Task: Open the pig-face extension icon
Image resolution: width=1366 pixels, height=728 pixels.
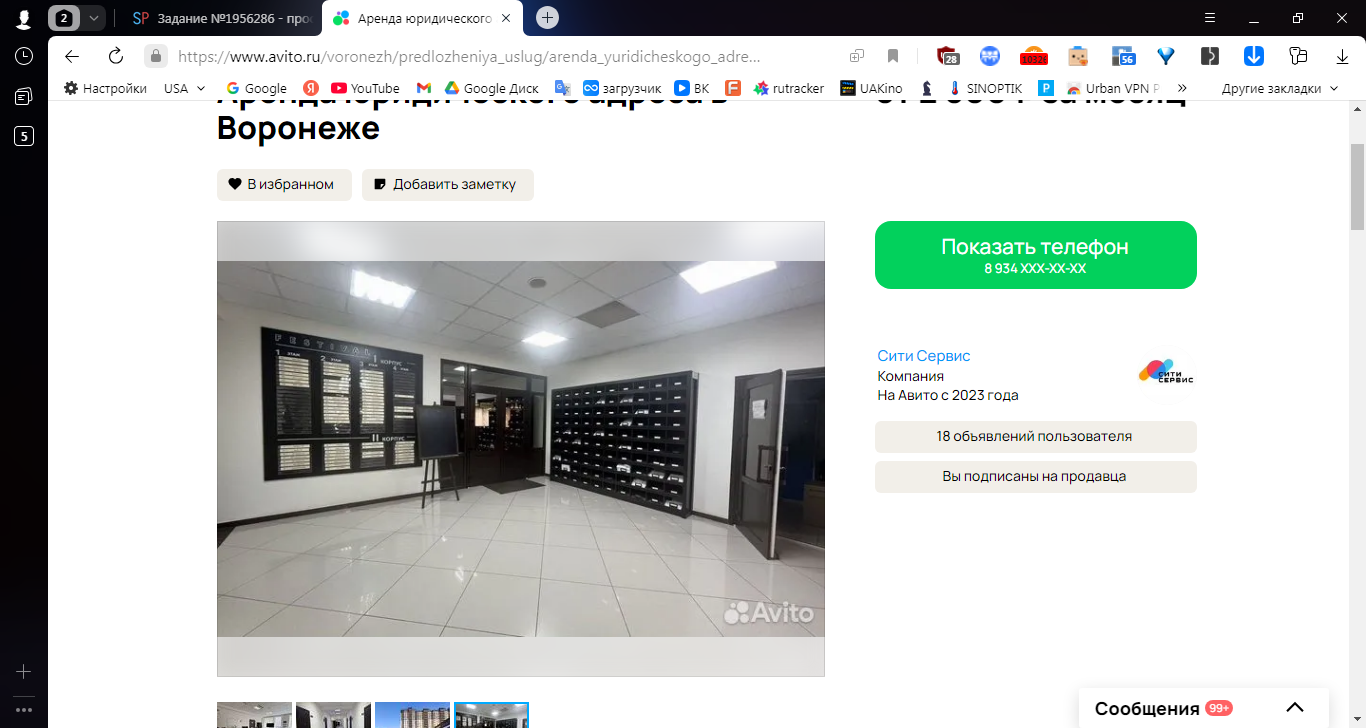Action: point(1078,56)
